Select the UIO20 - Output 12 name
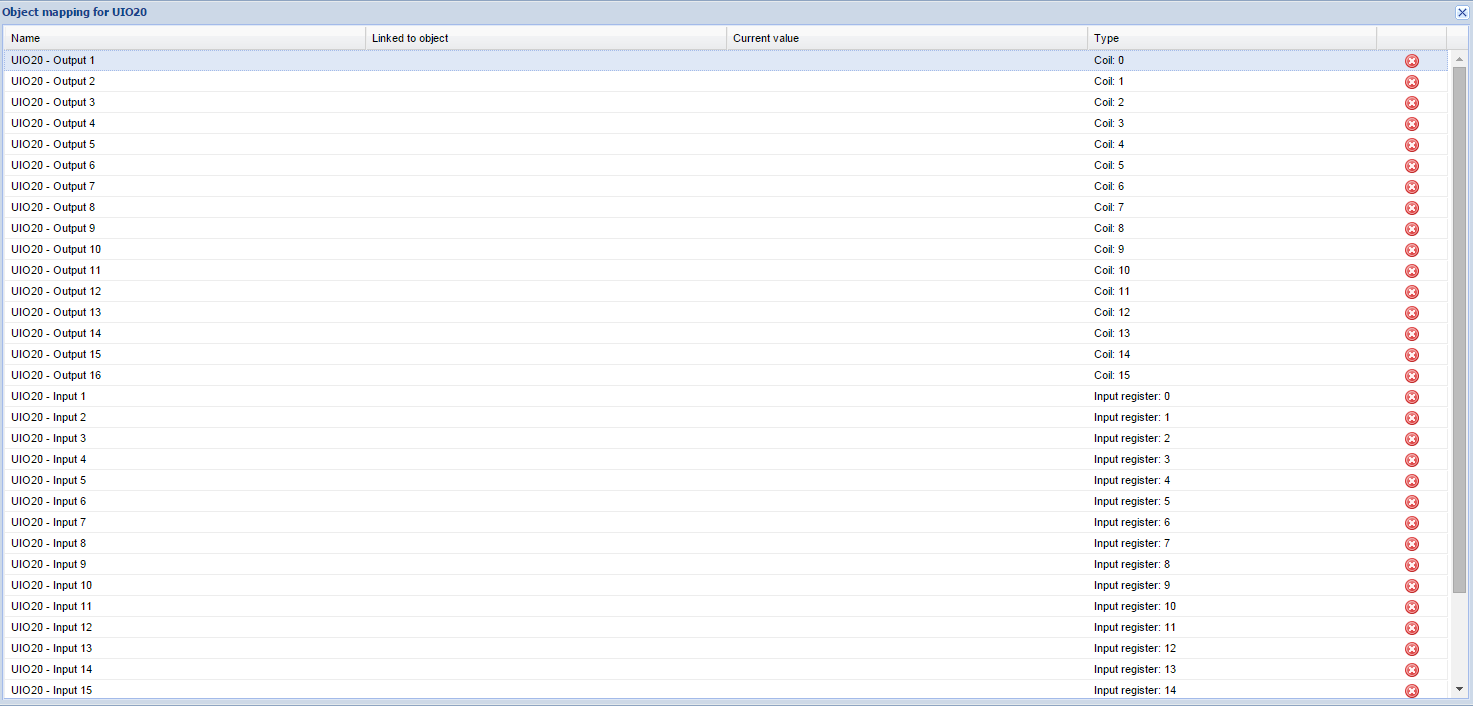This screenshot has width=1473, height=706. [x=56, y=292]
